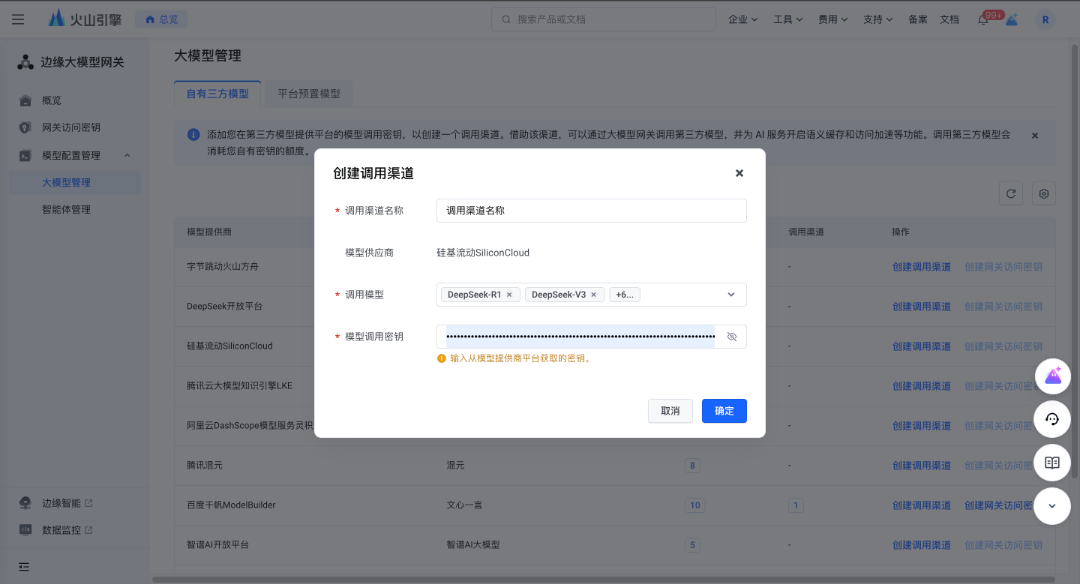This screenshot has width=1080, height=584.
Task: Click the horizontal scrollbar at bottom
Action: pyautogui.click(x=603, y=580)
